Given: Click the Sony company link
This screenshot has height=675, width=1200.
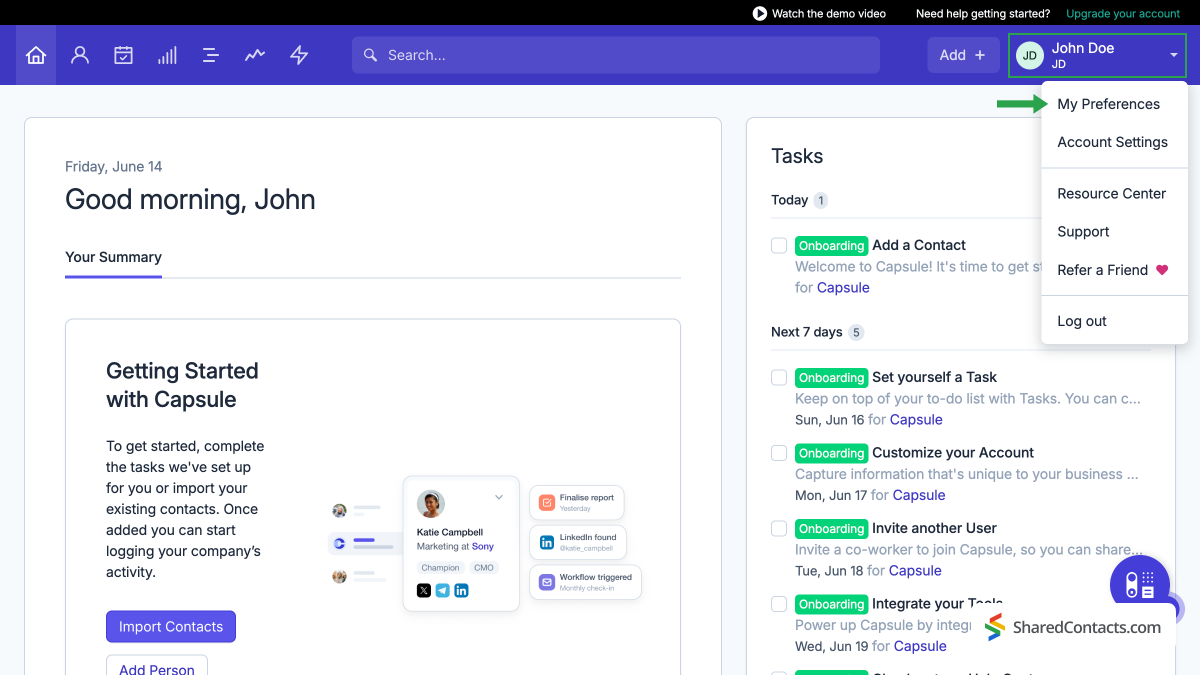Looking at the screenshot, I should (483, 547).
